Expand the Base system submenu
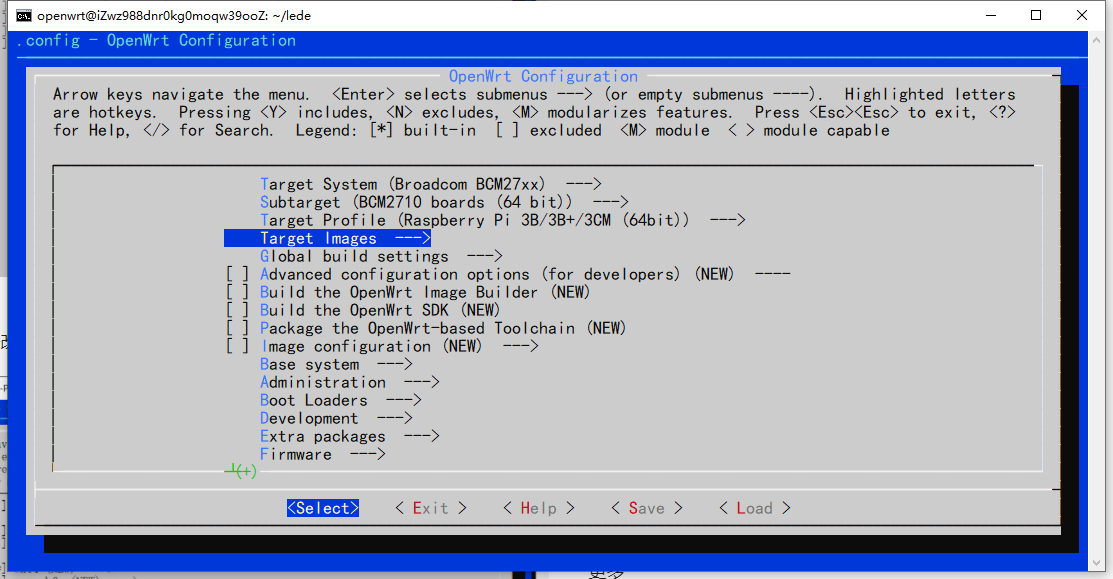This screenshot has height=579, width=1113. click(x=335, y=364)
